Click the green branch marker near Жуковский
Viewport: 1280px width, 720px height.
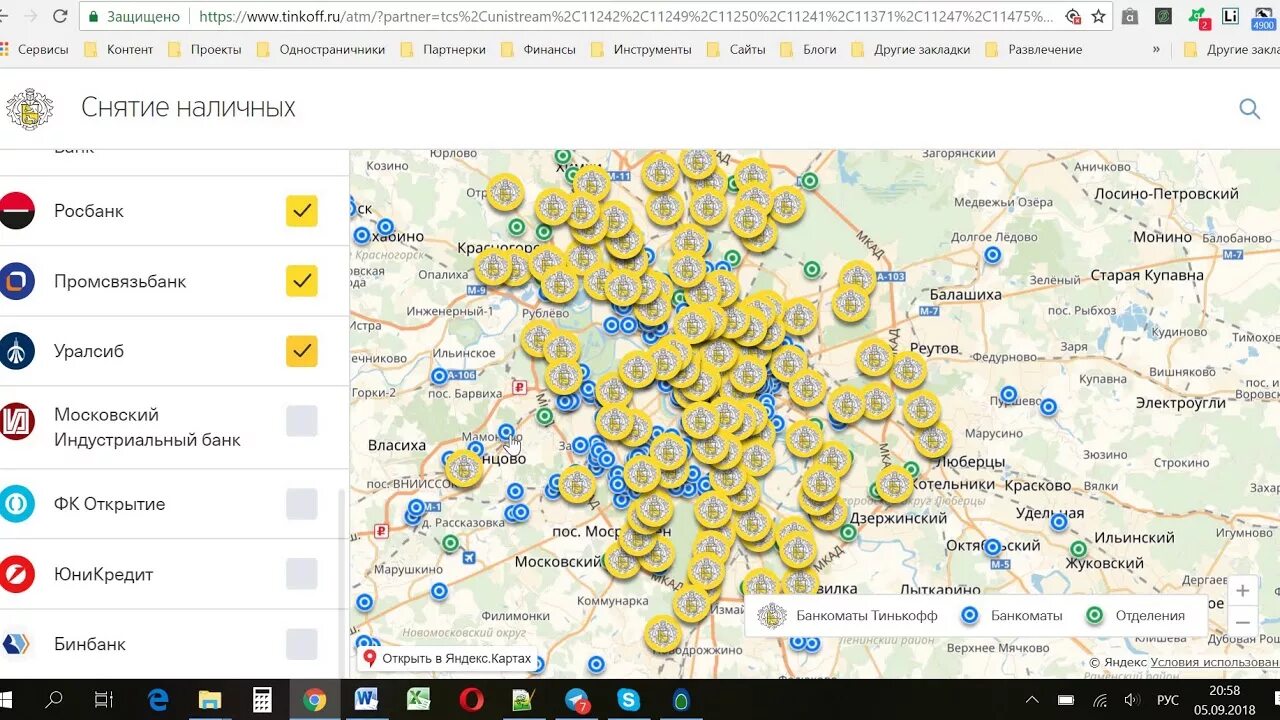point(1078,549)
